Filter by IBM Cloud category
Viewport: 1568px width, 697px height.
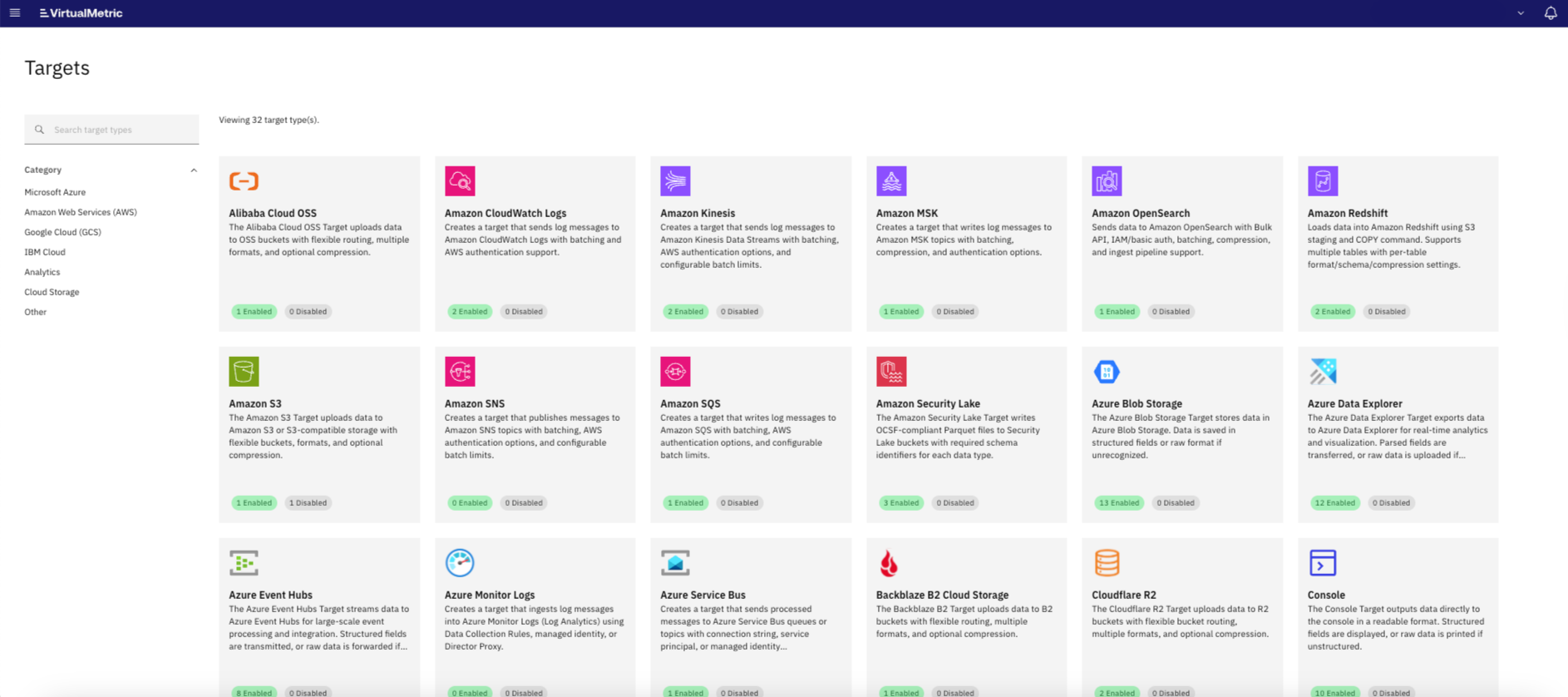[45, 252]
